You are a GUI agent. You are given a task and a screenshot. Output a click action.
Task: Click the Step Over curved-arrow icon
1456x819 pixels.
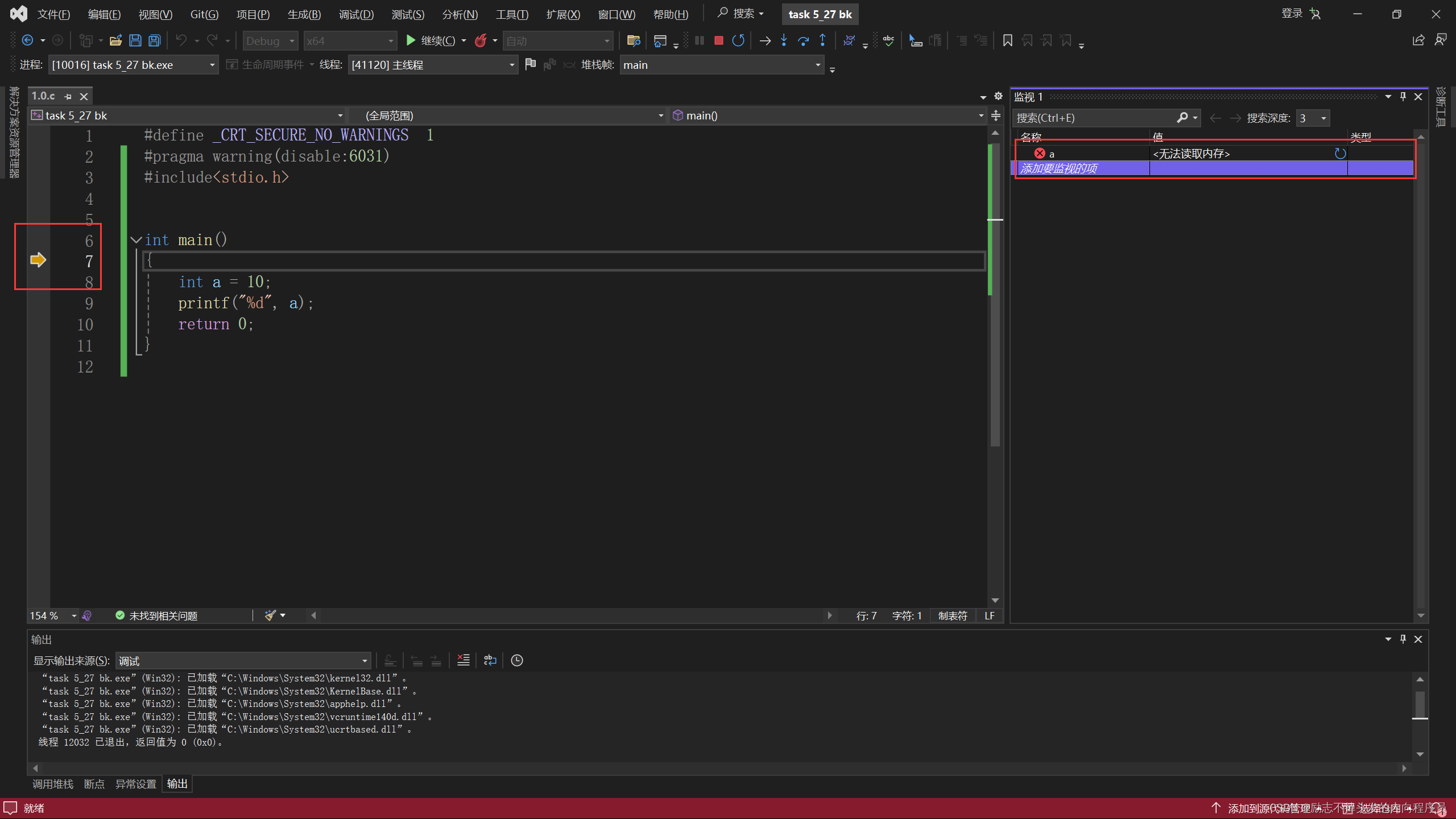click(803, 40)
